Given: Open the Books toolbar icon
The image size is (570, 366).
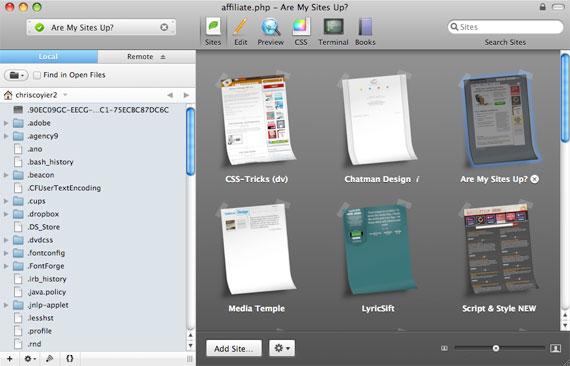Looking at the screenshot, I should click(365, 27).
